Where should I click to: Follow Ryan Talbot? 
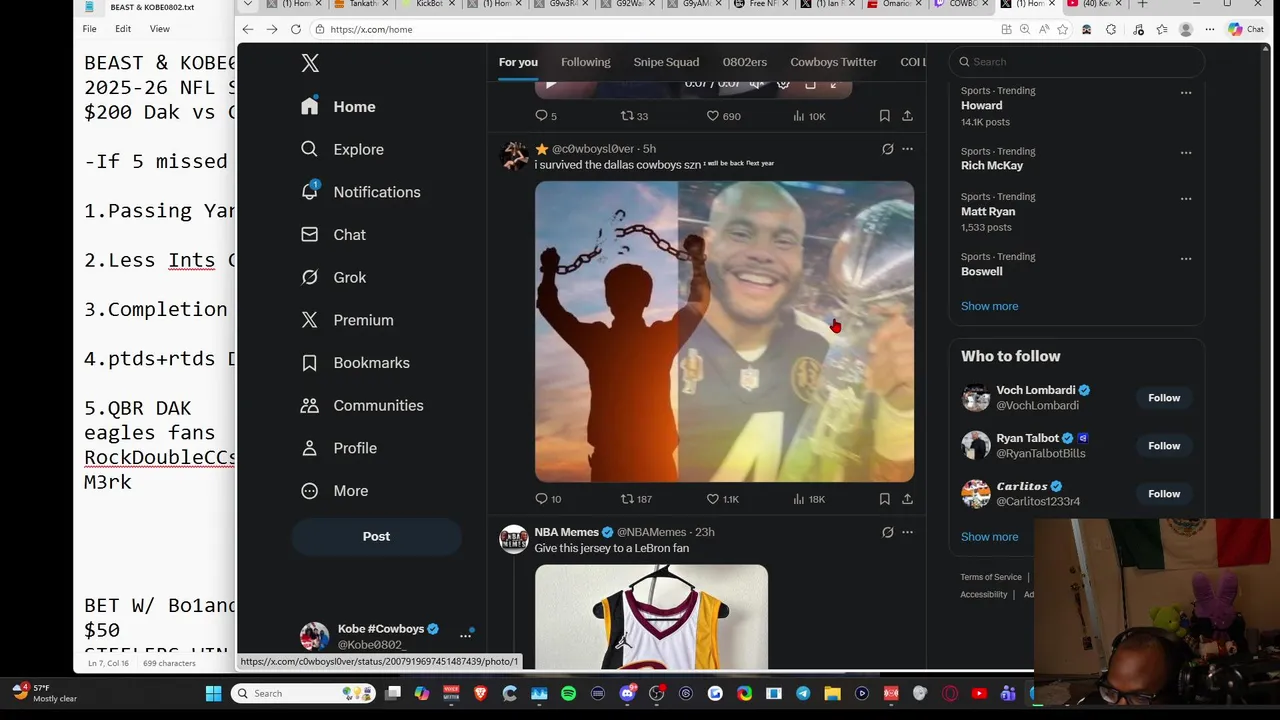(x=1164, y=446)
